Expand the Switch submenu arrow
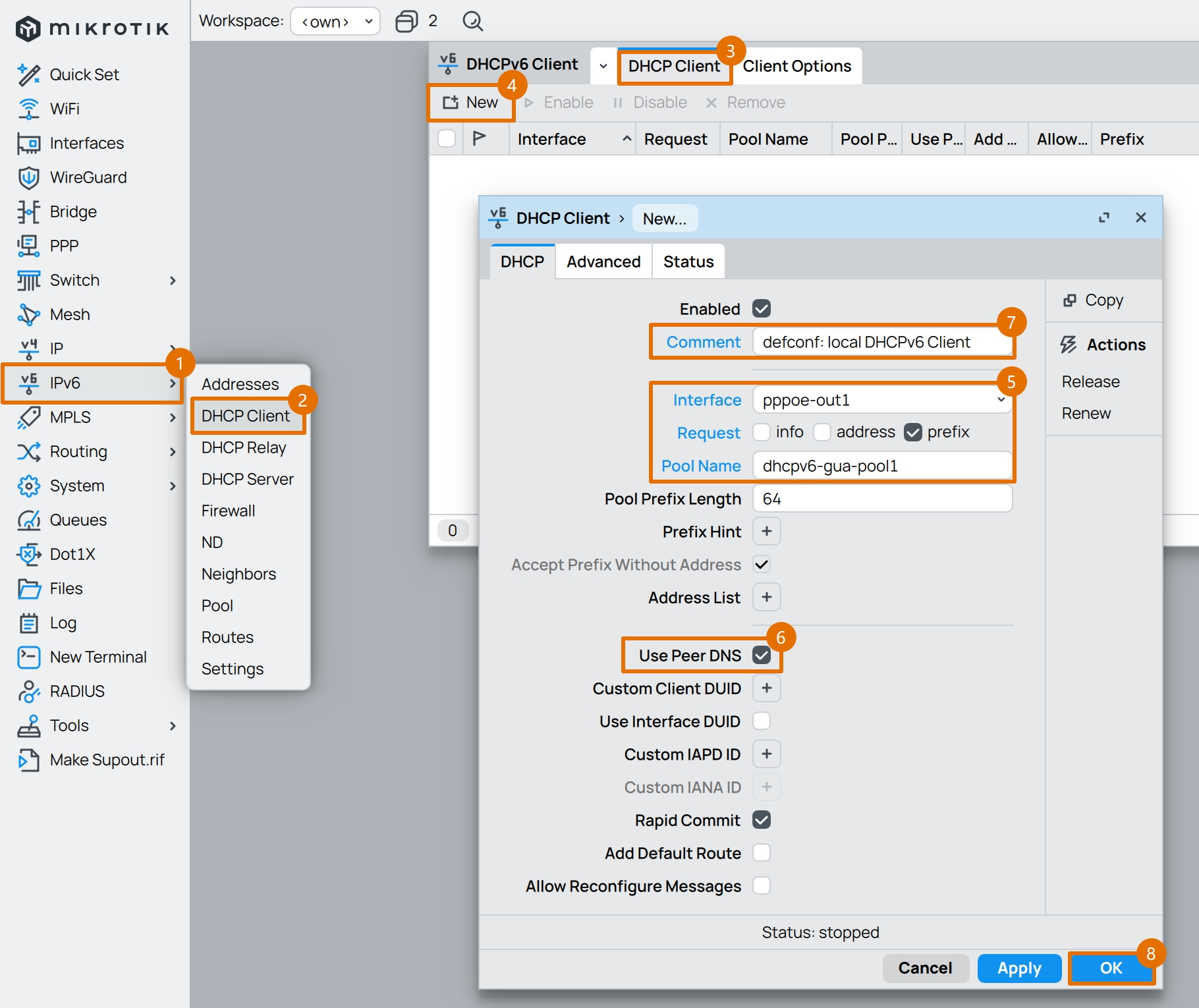The width and height of the screenshot is (1199, 1008). [173, 280]
